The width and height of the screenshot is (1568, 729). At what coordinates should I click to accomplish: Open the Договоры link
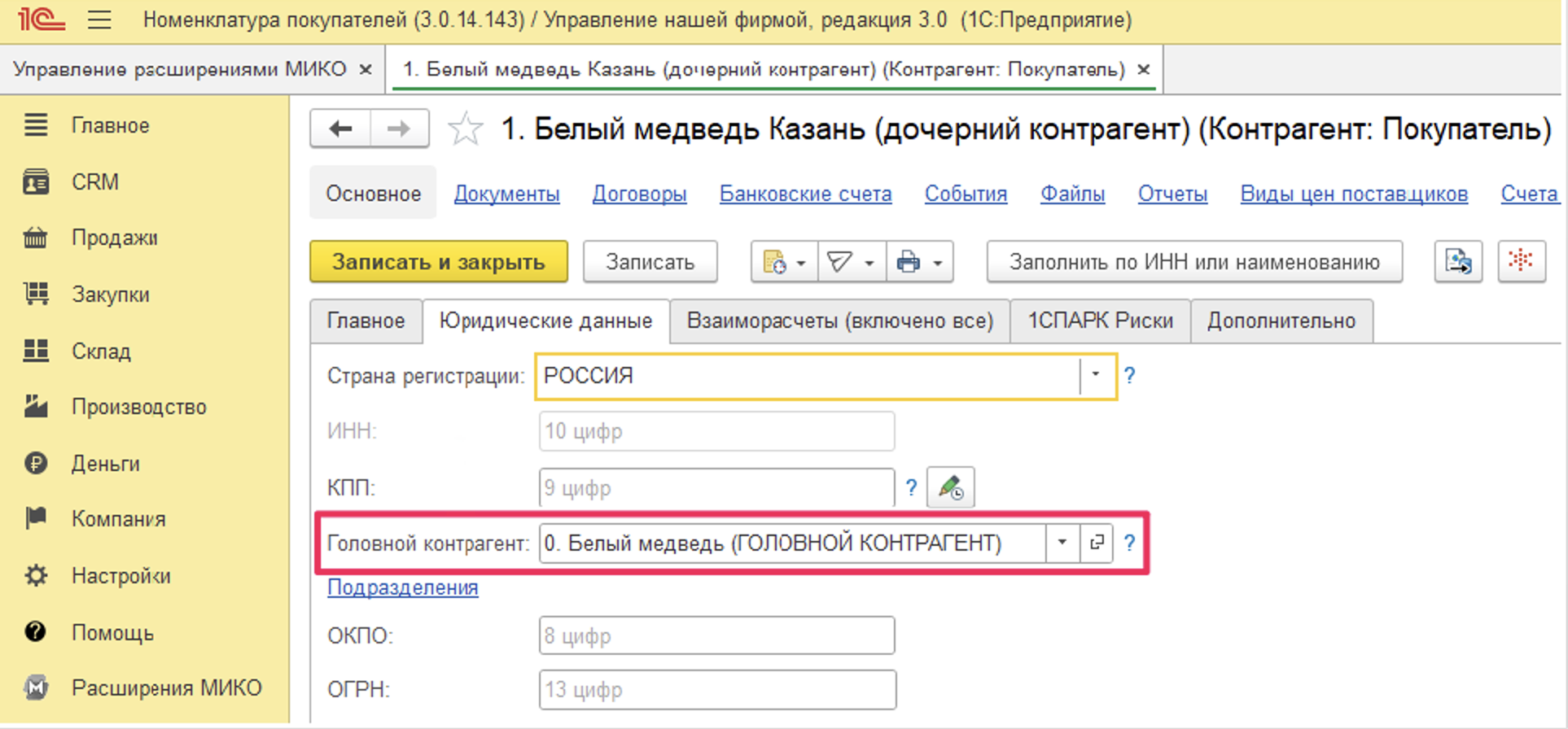(639, 194)
